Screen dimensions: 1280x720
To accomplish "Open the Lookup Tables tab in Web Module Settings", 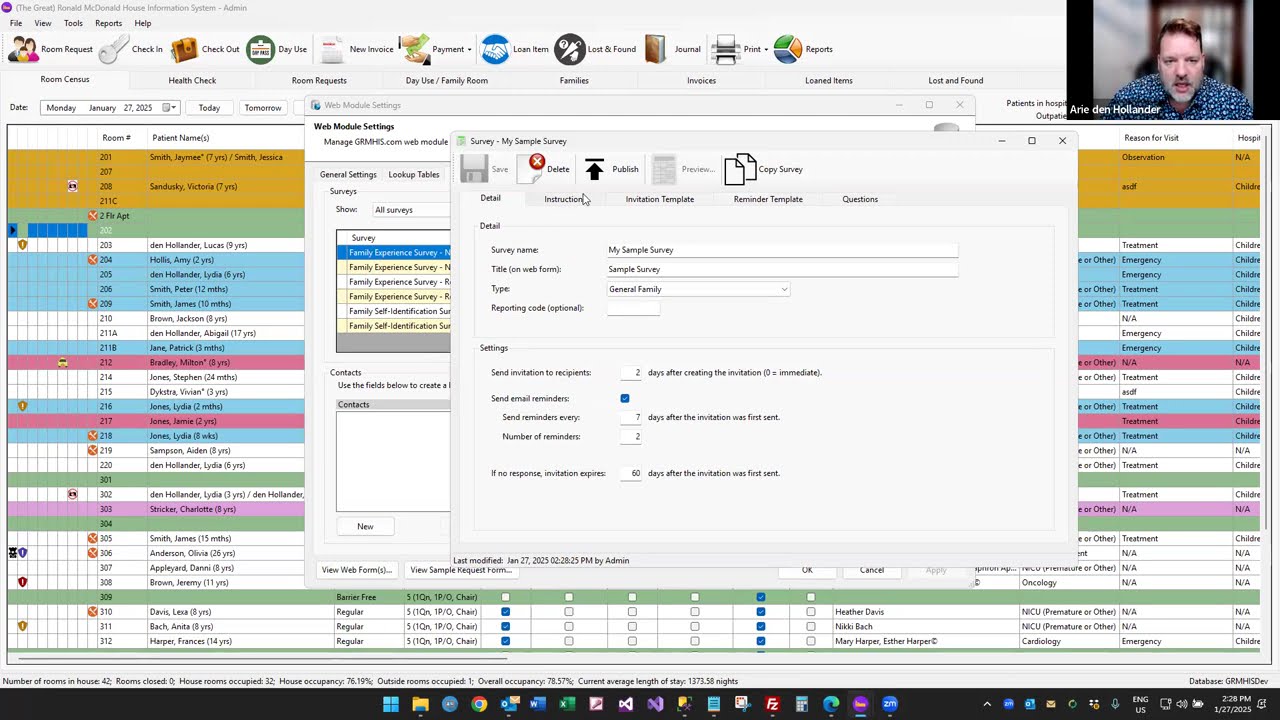I will [x=414, y=175].
